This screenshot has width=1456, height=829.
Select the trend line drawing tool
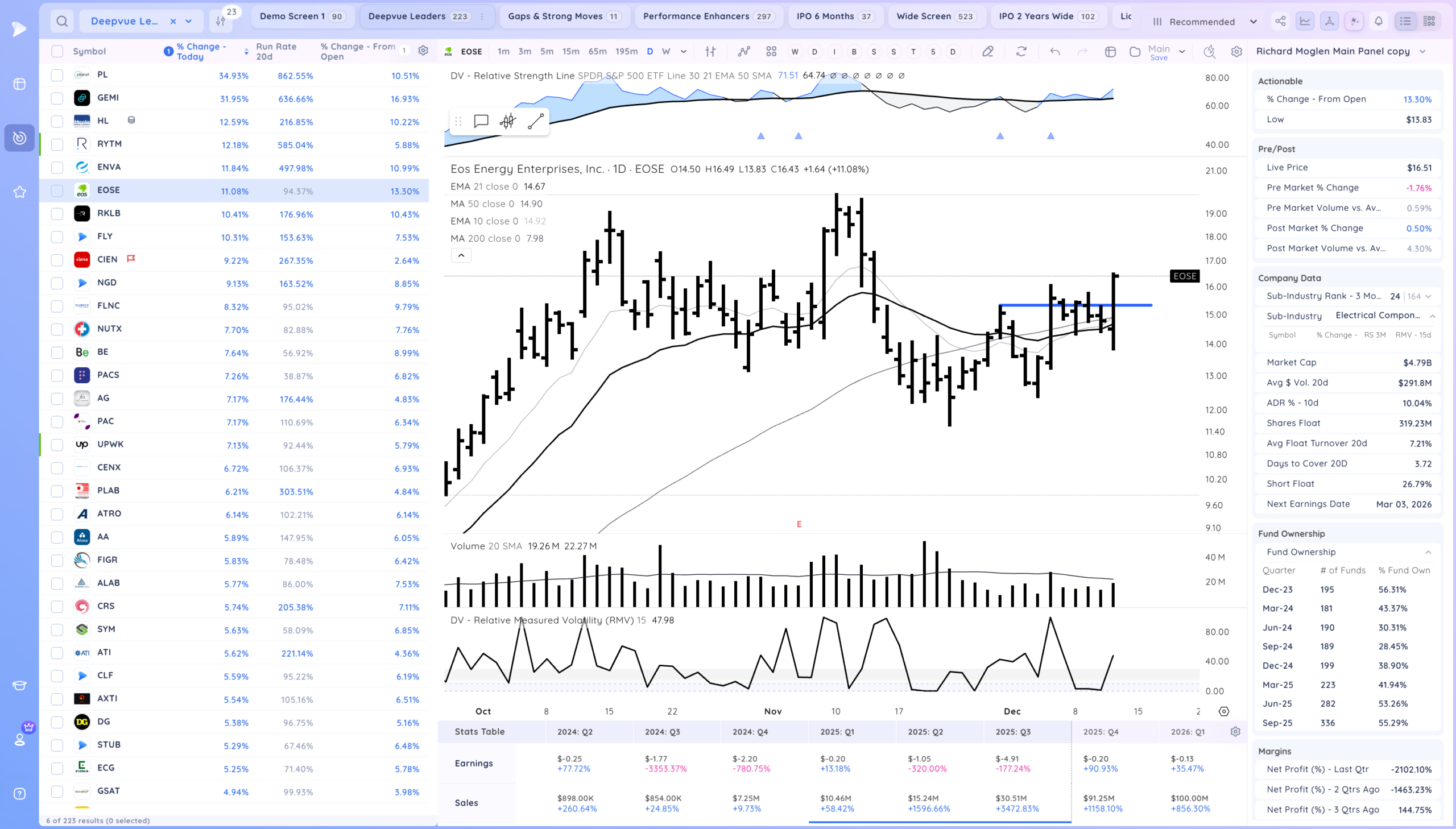pos(535,121)
